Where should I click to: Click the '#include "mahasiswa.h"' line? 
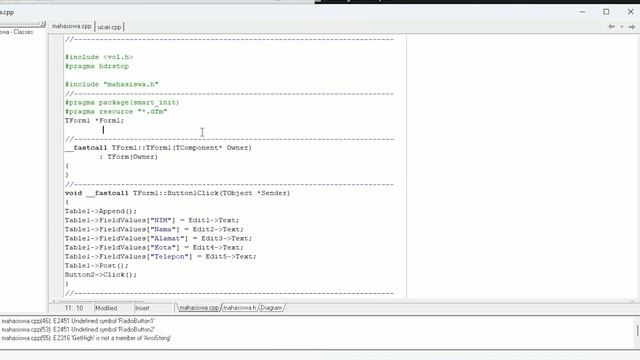pos(111,84)
